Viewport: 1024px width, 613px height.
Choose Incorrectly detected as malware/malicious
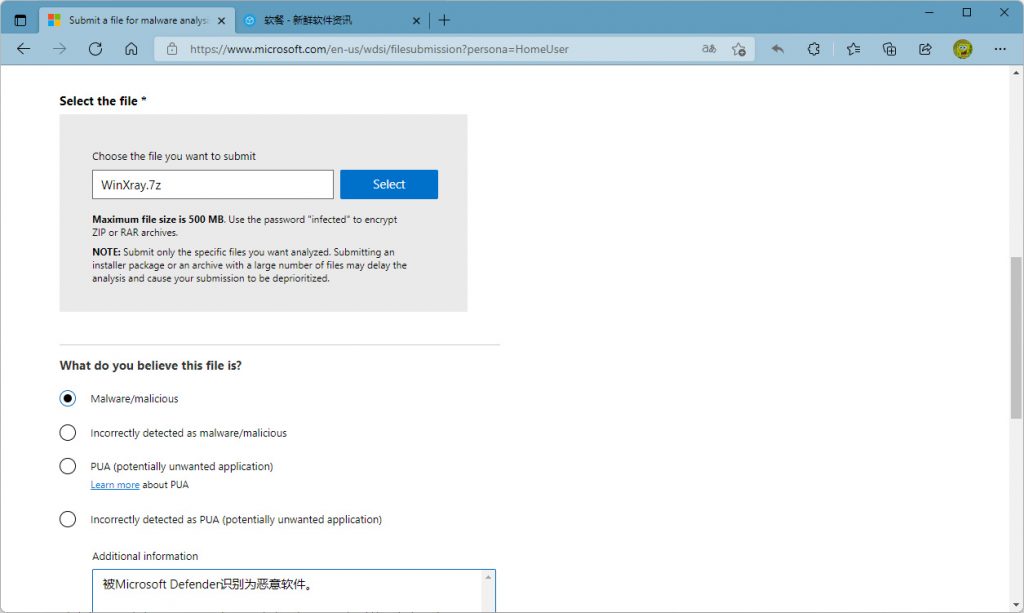[x=68, y=433]
